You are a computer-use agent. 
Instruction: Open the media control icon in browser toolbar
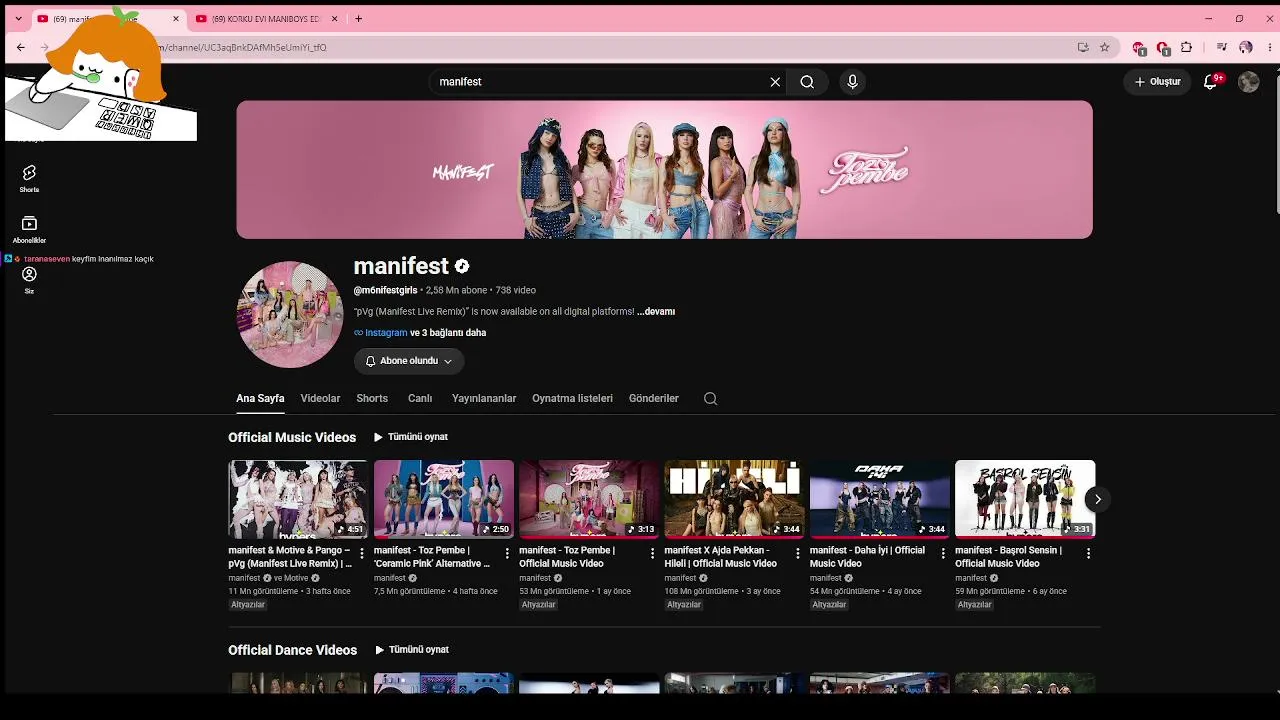point(1221,47)
